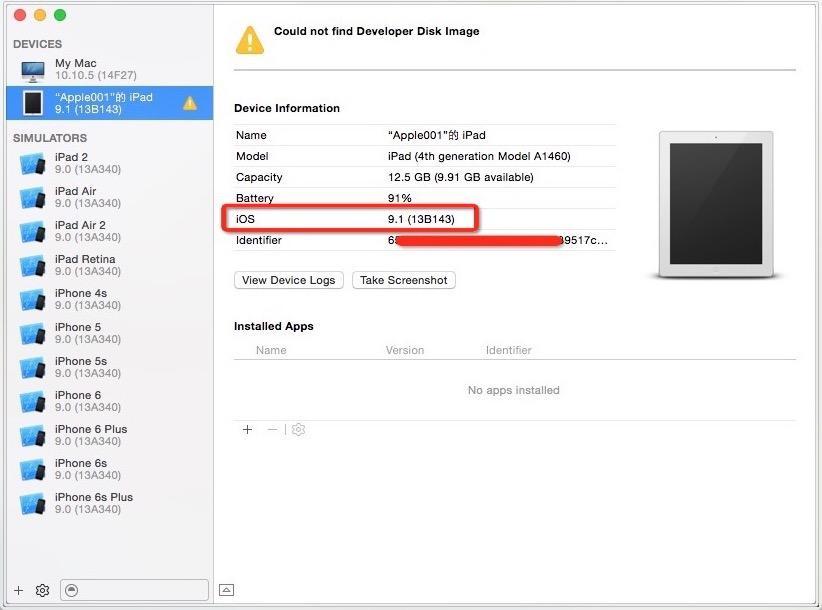Minimize window using the yellow button
The height and width of the screenshot is (610, 822).
point(40,15)
